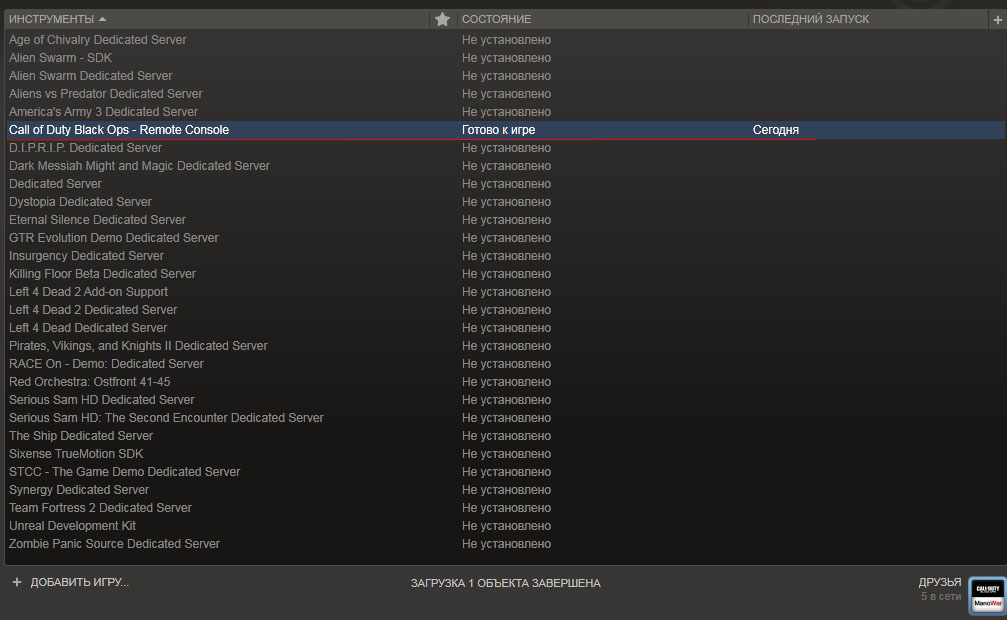Click Сегодня last-launch value
The height and width of the screenshot is (620, 1007).
[x=776, y=130]
